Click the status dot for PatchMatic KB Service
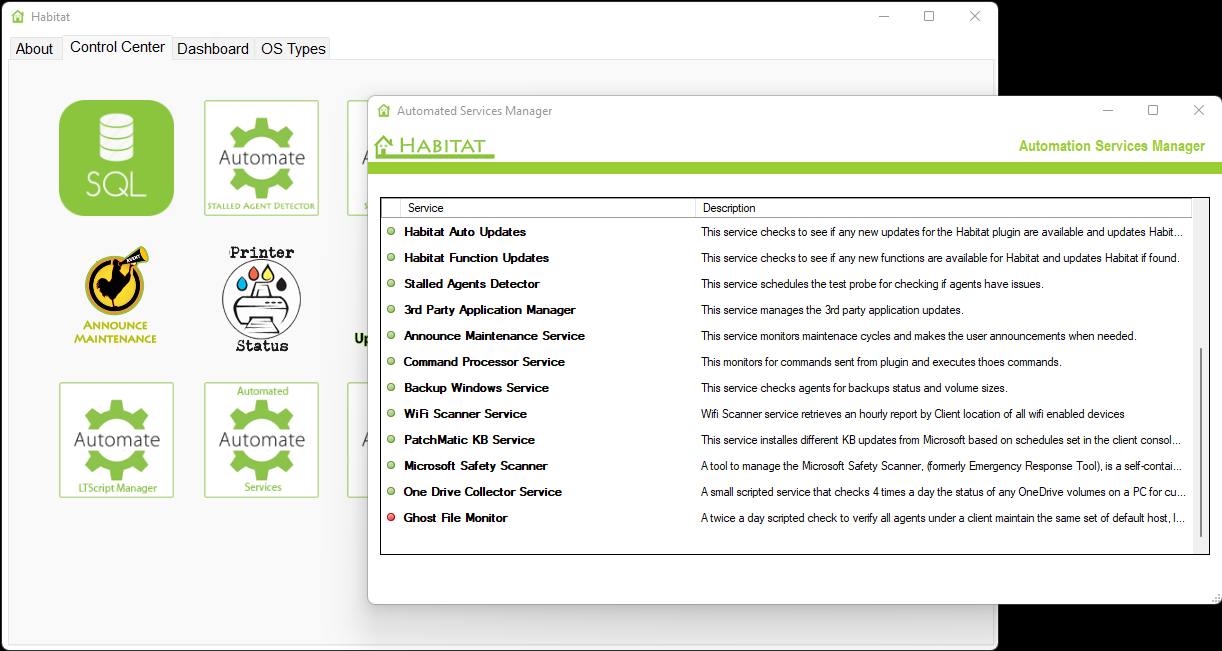 [x=391, y=440]
